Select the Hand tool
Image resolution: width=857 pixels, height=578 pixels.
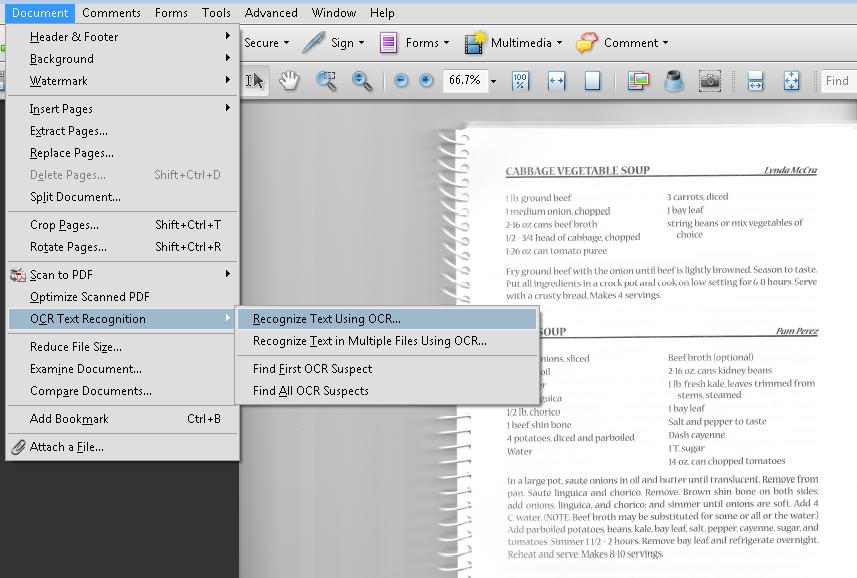(289, 81)
